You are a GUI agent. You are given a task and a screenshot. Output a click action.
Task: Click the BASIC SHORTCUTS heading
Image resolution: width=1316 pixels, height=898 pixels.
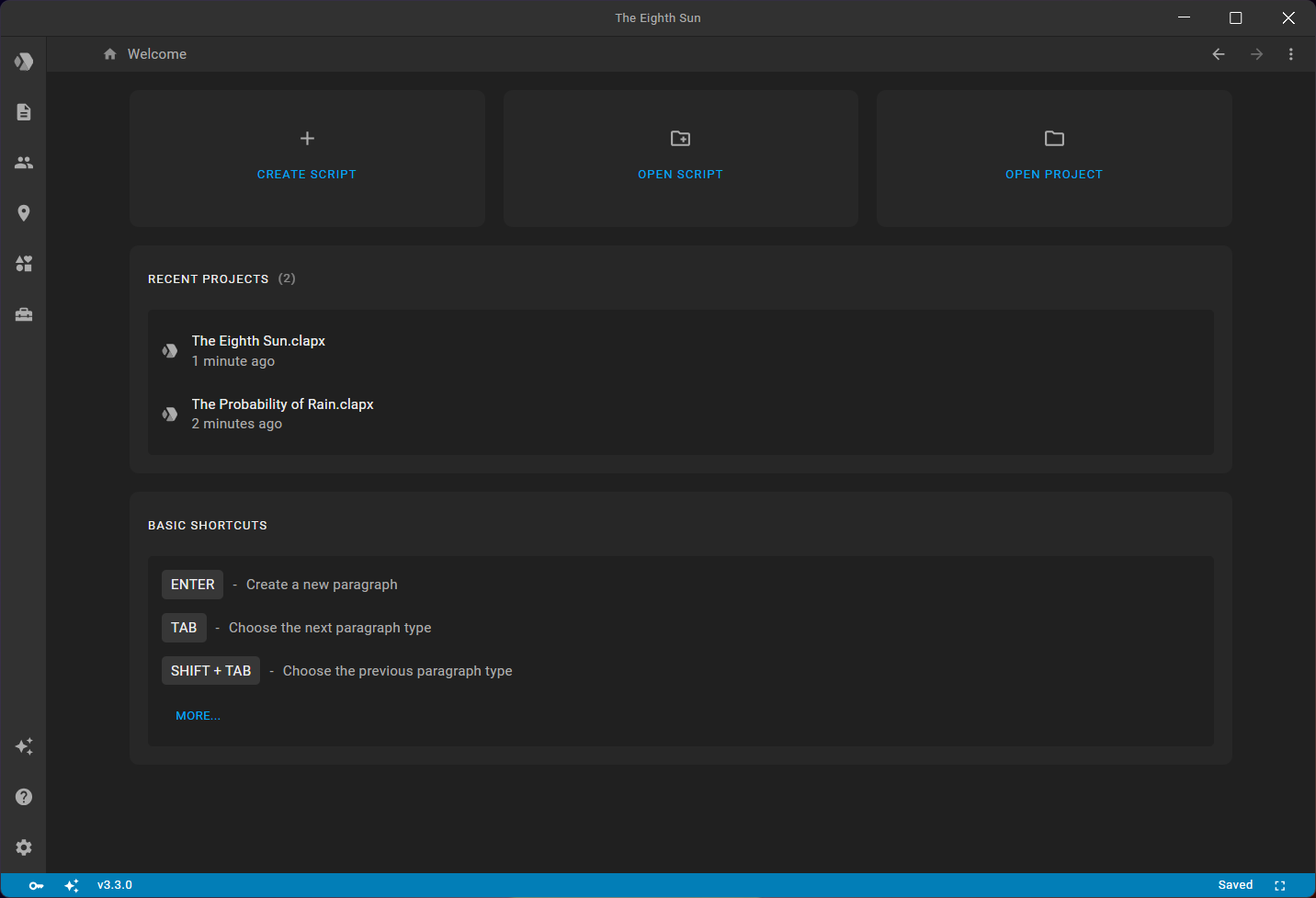[208, 526]
